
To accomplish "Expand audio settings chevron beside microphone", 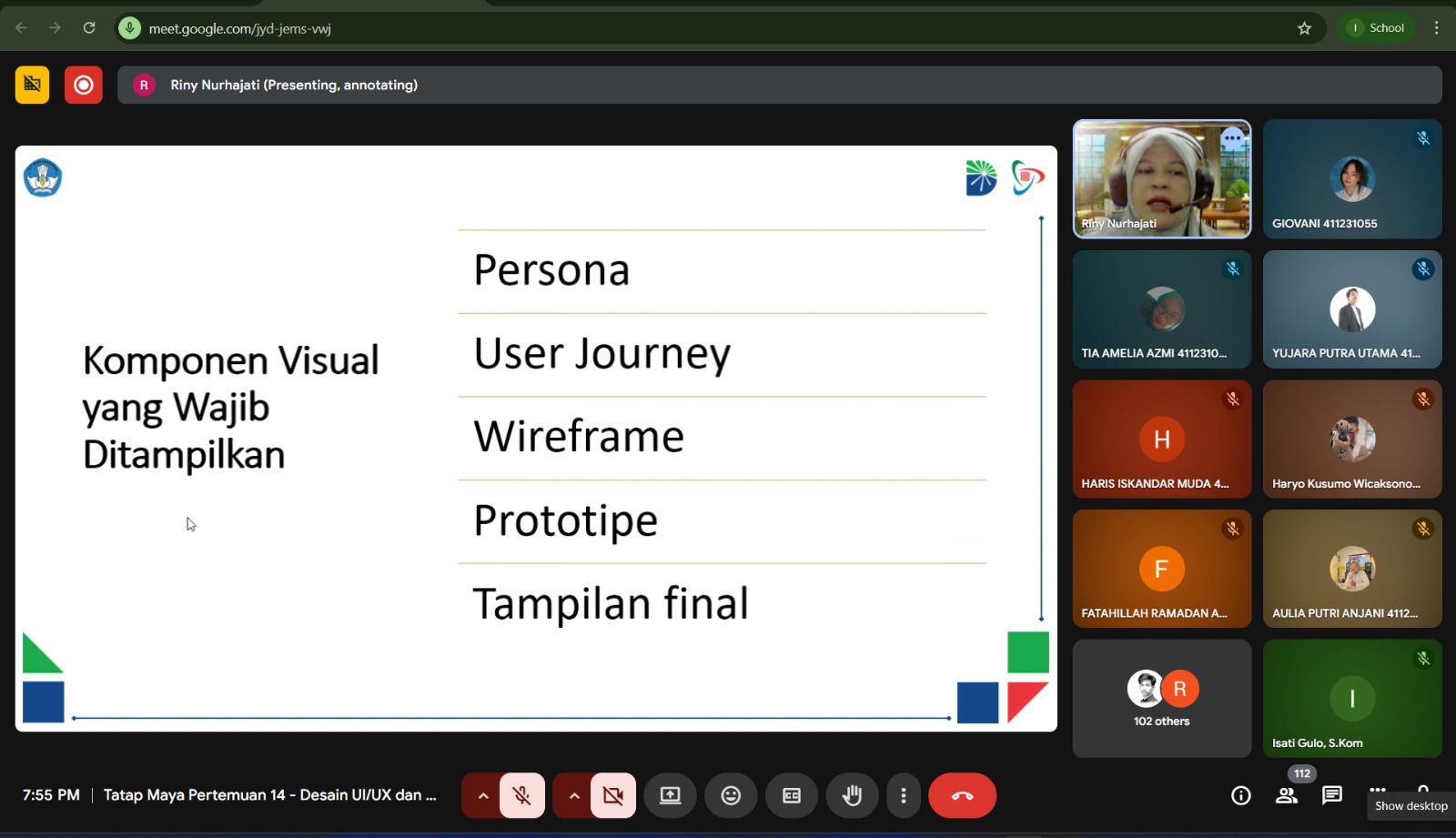I will [x=483, y=796].
